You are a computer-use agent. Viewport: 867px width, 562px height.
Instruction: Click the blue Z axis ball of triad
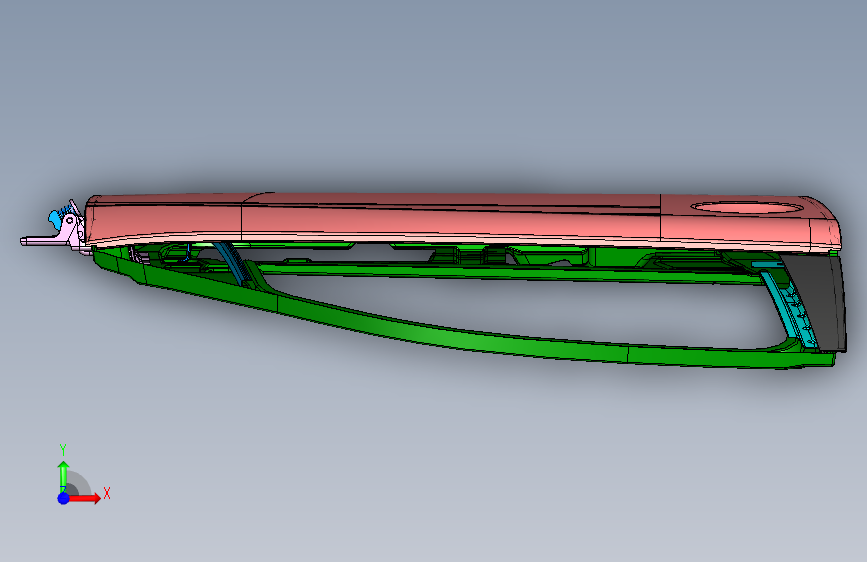point(64,498)
